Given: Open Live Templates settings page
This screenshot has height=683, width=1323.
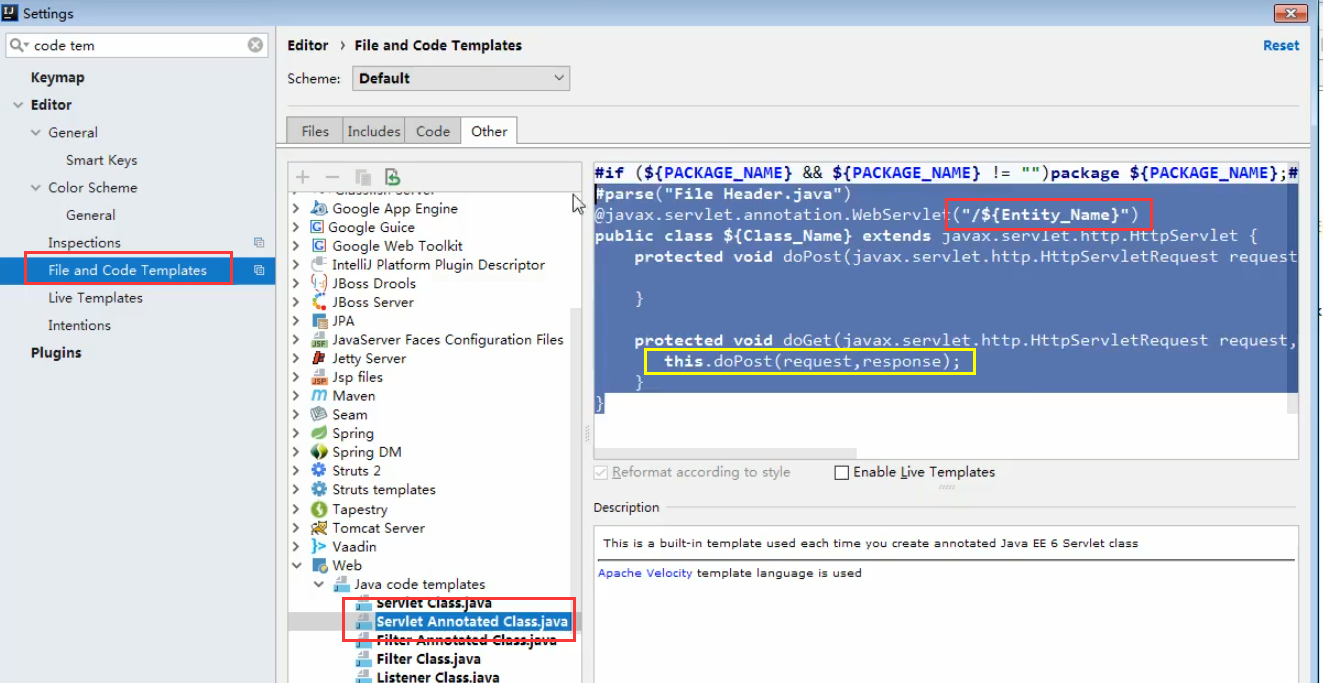Looking at the screenshot, I should click(96, 298).
